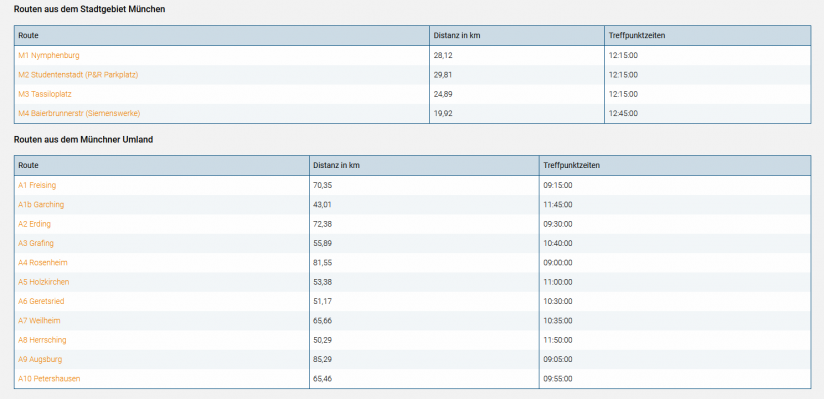The width and height of the screenshot is (824, 399).
Task: Select the meeting time 10:40:00
Action: (x=558, y=243)
